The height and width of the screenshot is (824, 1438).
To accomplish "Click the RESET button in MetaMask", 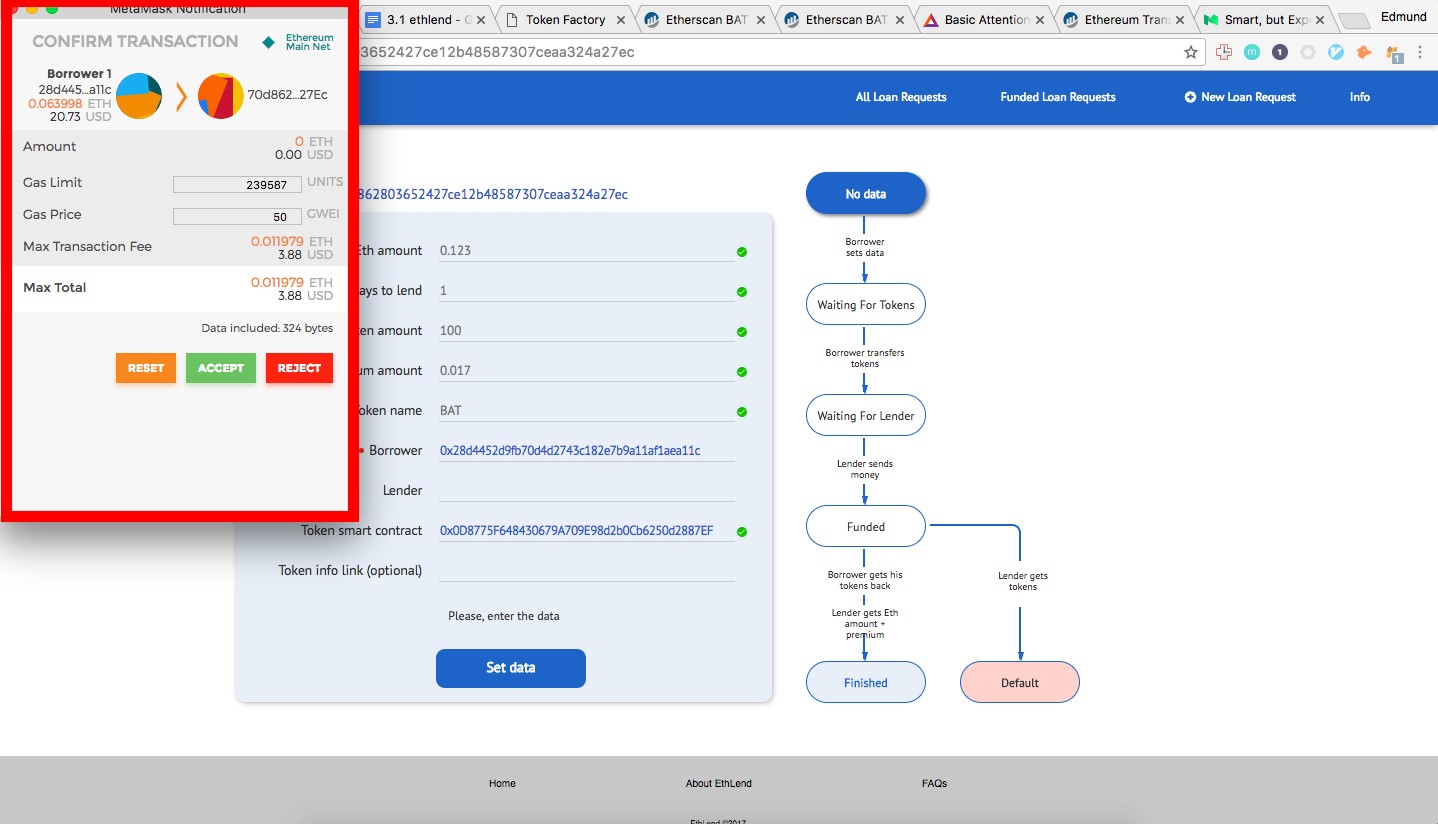I will click(146, 368).
